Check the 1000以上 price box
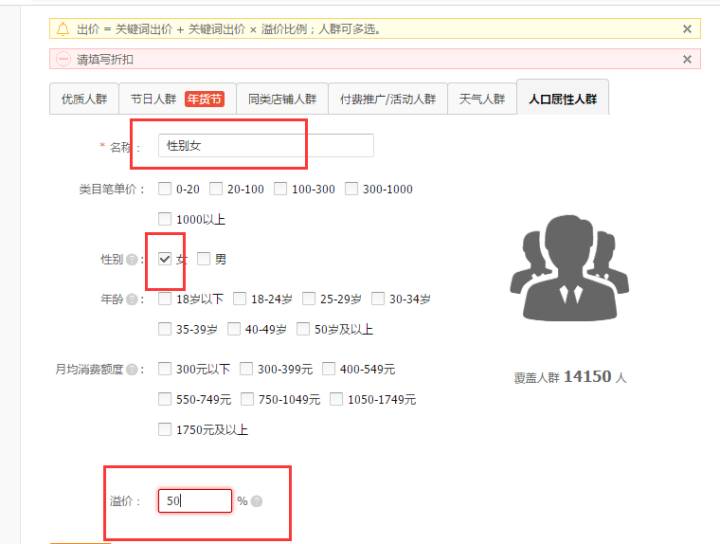Screen dimensions: 720x544 [164, 219]
